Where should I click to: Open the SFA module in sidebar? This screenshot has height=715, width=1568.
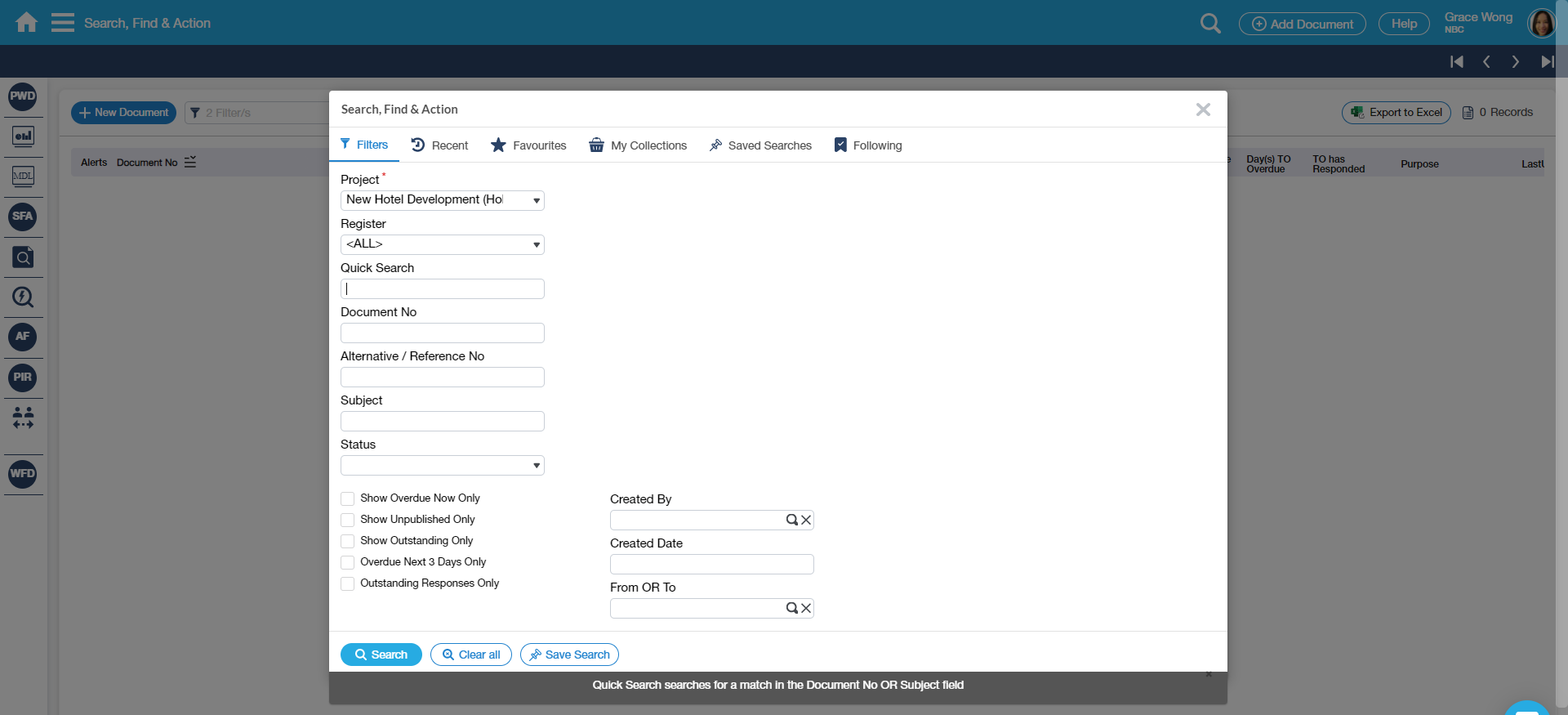[x=23, y=217]
